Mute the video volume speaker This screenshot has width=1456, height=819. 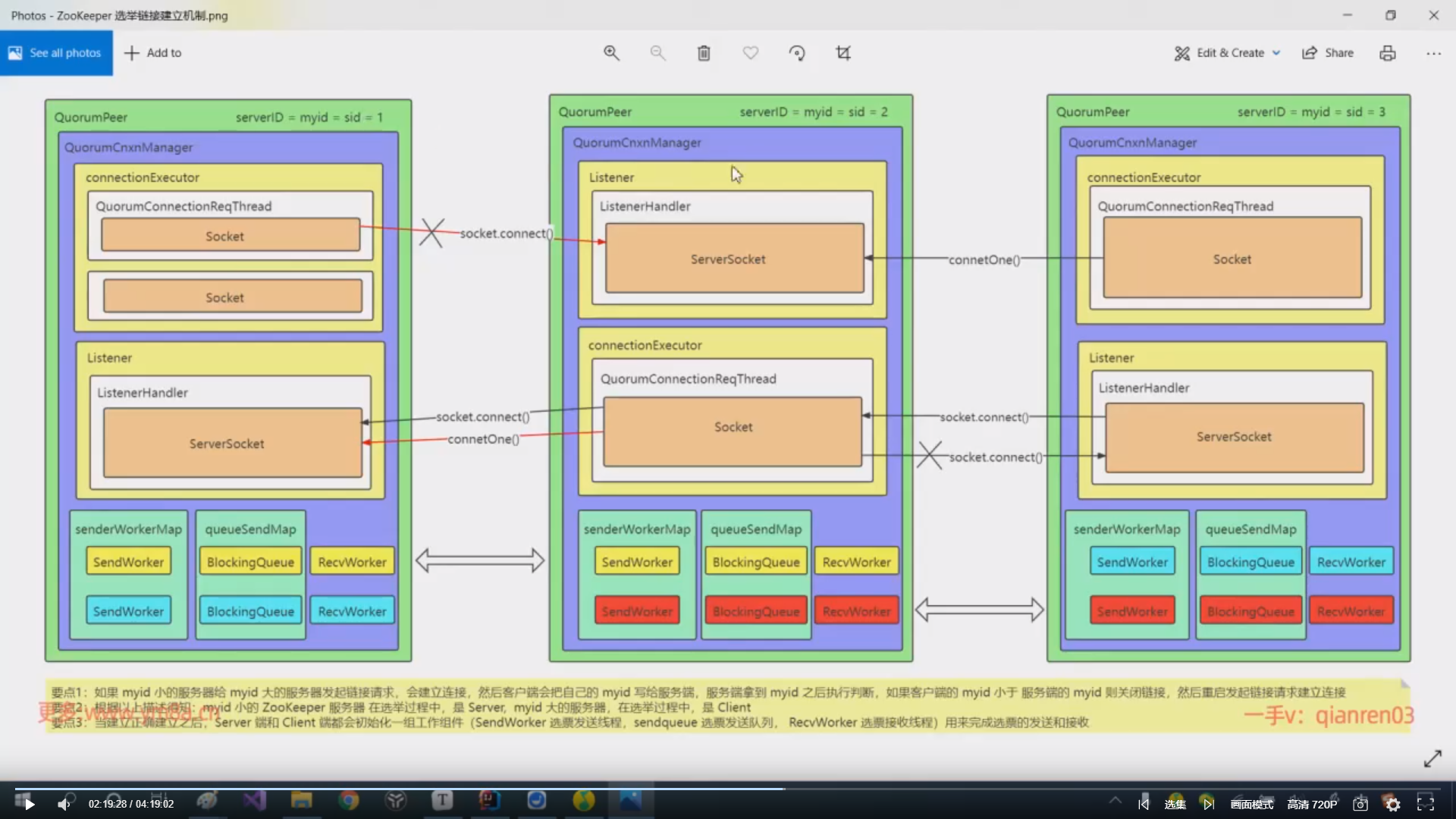point(64,804)
